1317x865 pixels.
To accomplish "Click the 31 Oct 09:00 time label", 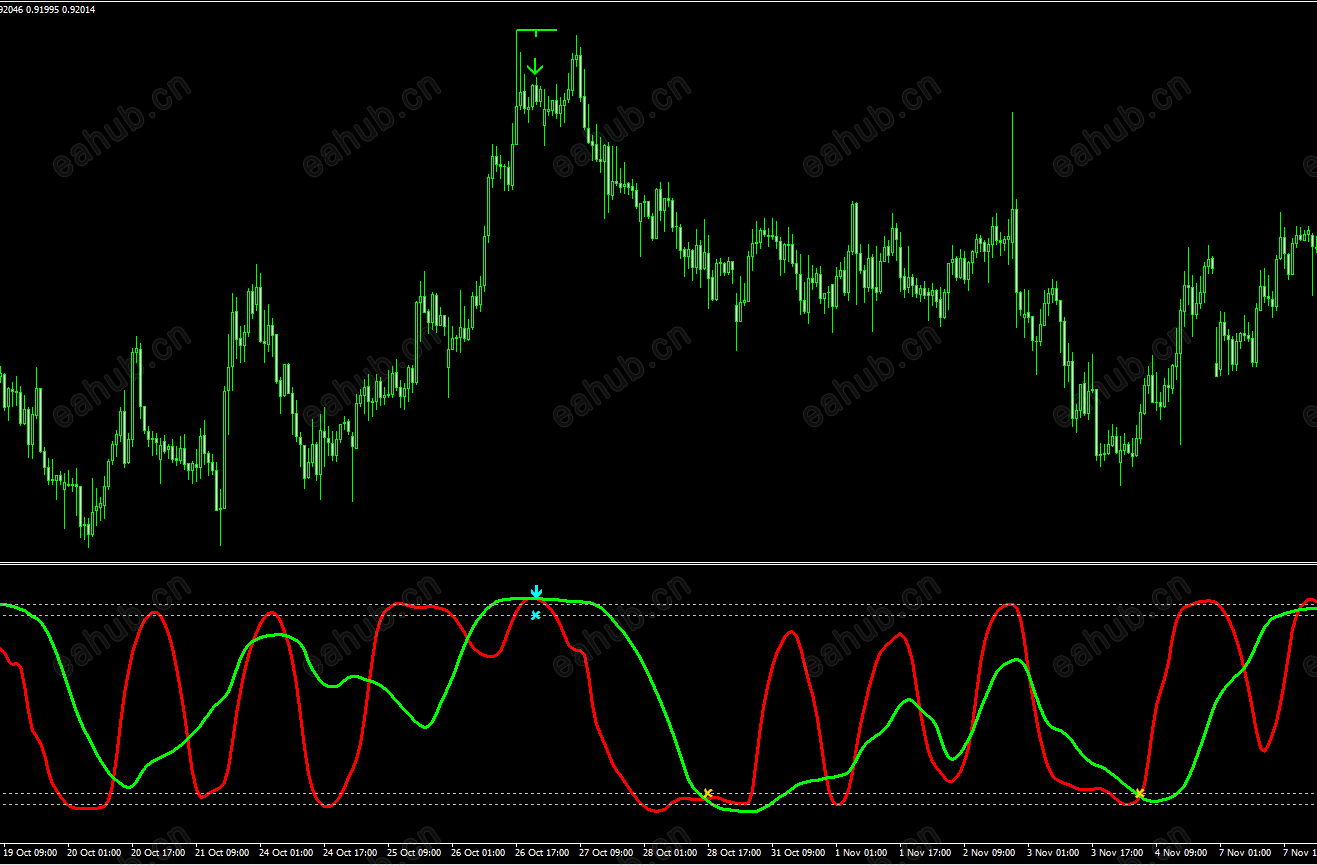I will 798,853.
